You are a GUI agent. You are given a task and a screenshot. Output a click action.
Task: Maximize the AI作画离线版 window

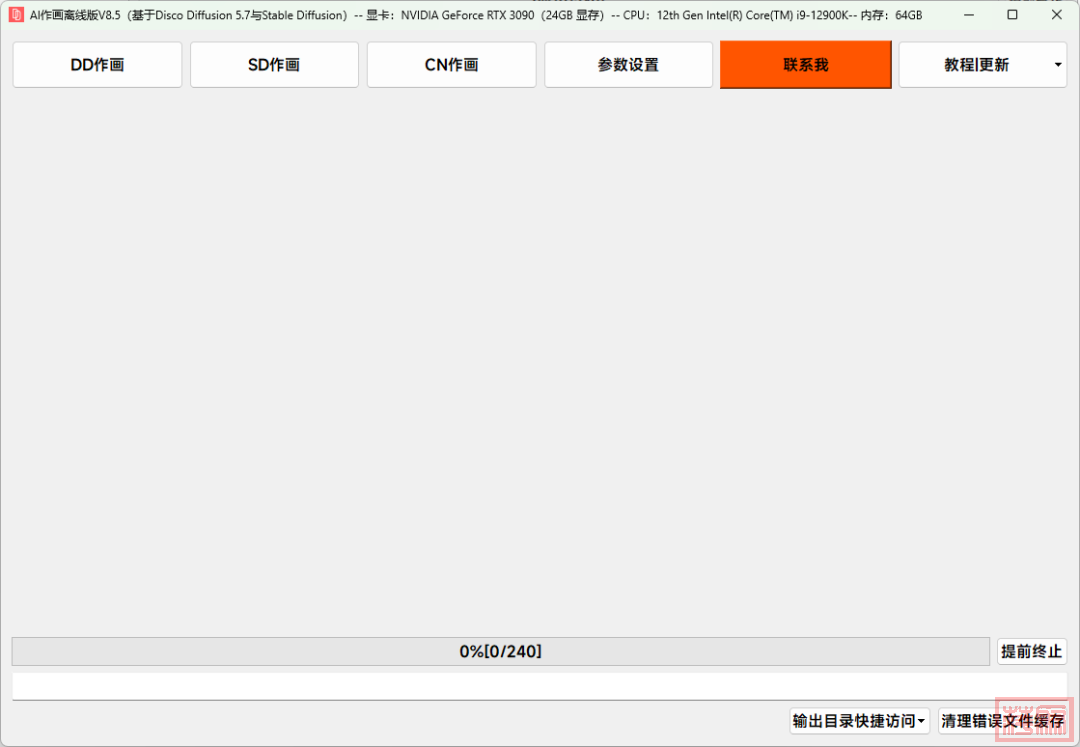1012,15
